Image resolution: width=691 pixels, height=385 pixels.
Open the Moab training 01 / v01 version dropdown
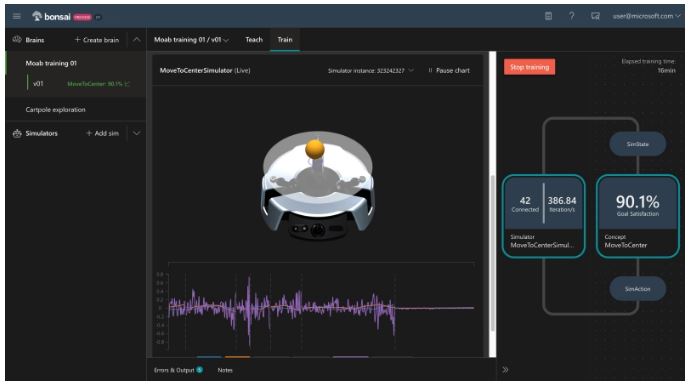pos(191,40)
